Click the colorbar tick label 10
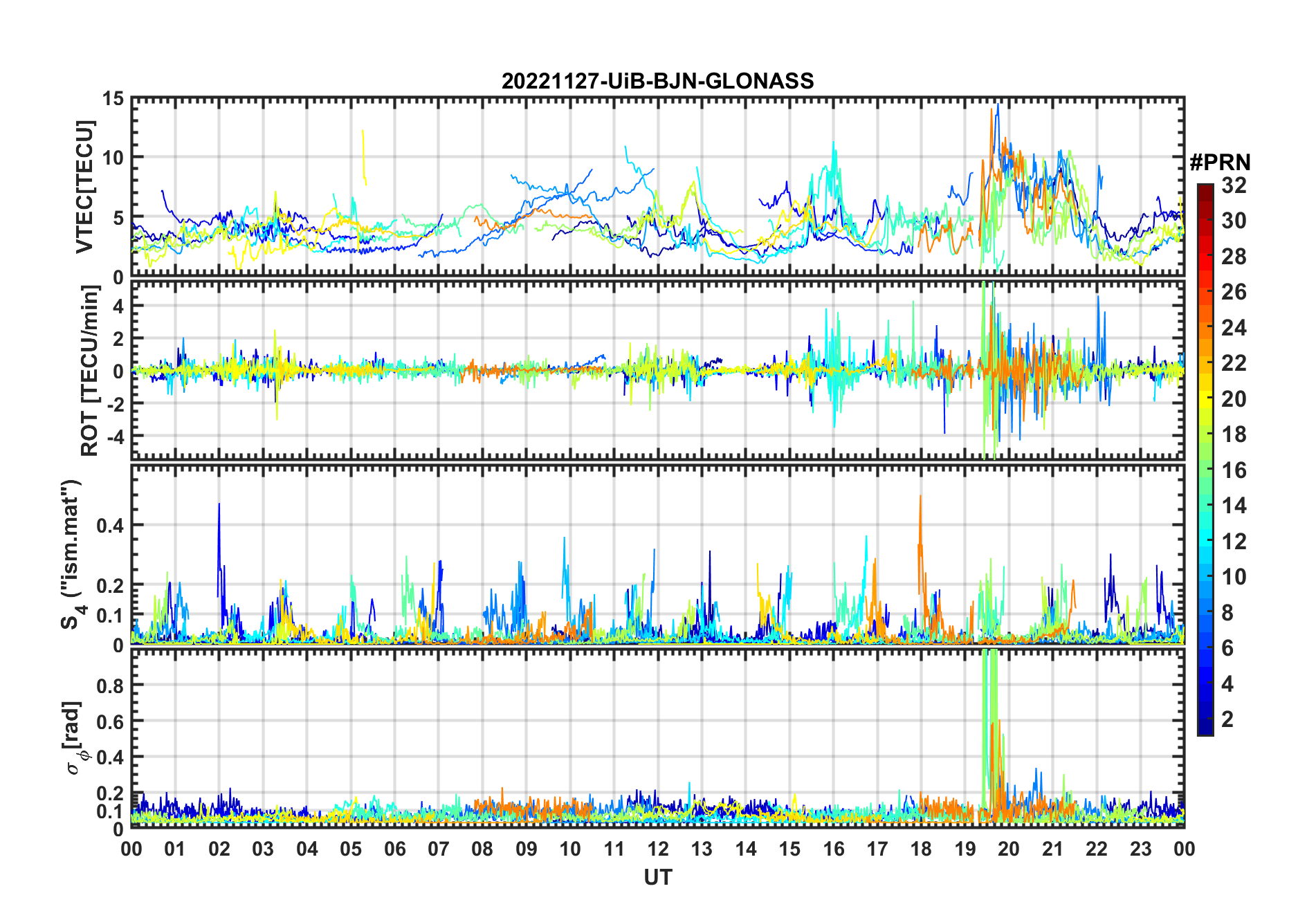Screen dimensions: 1316x920 1234,577
